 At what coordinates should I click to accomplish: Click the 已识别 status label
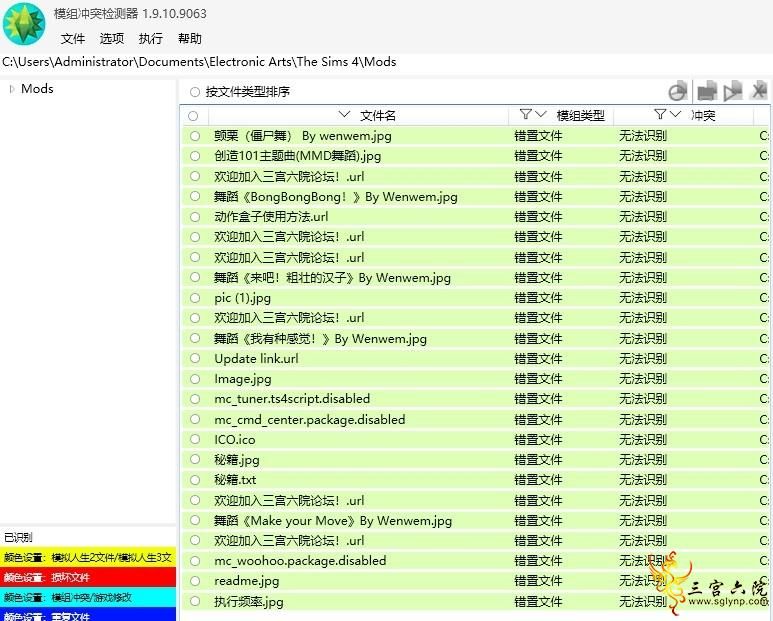(18, 537)
